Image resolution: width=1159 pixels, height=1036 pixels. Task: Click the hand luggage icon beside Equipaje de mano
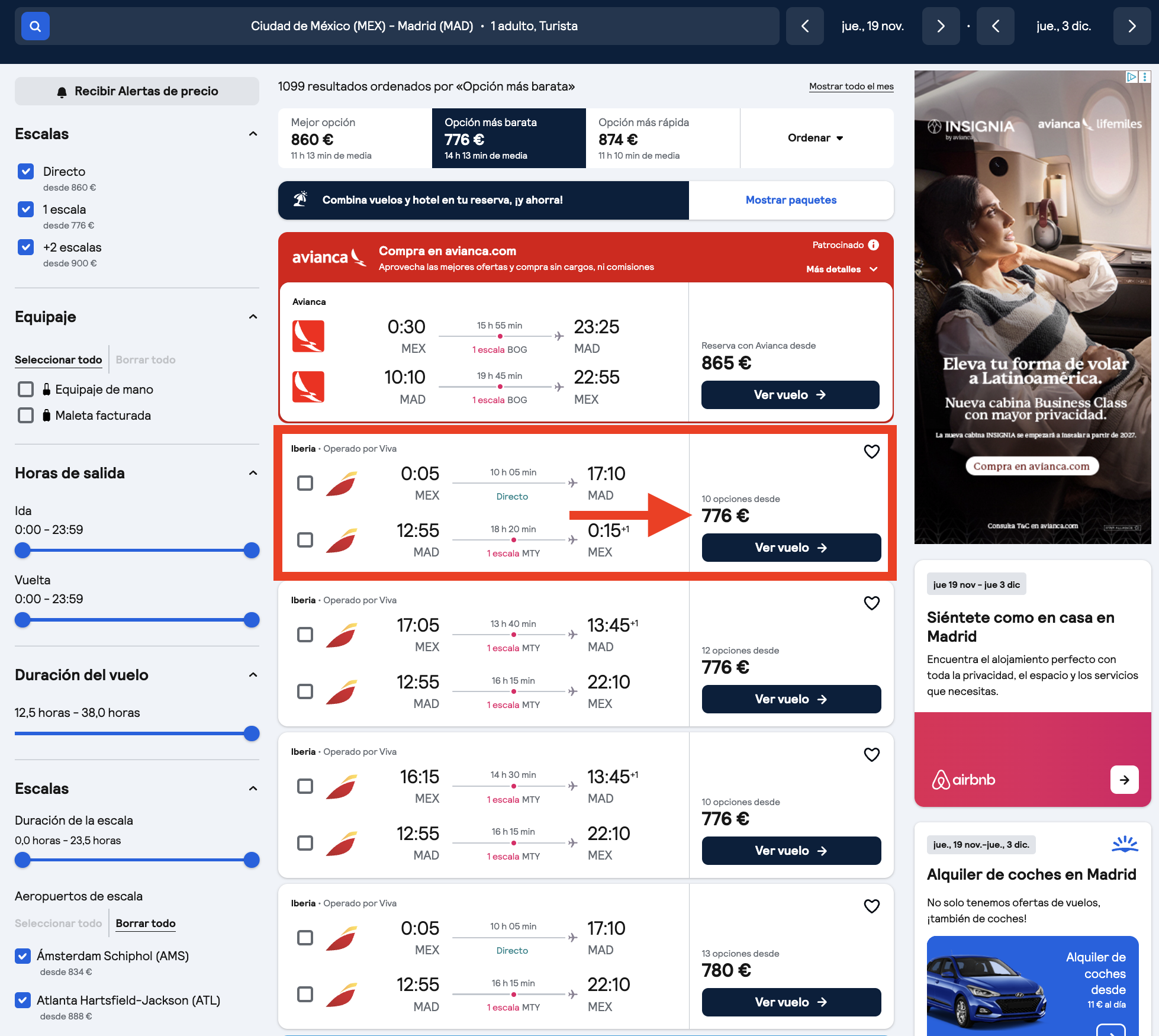pos(46,390)
